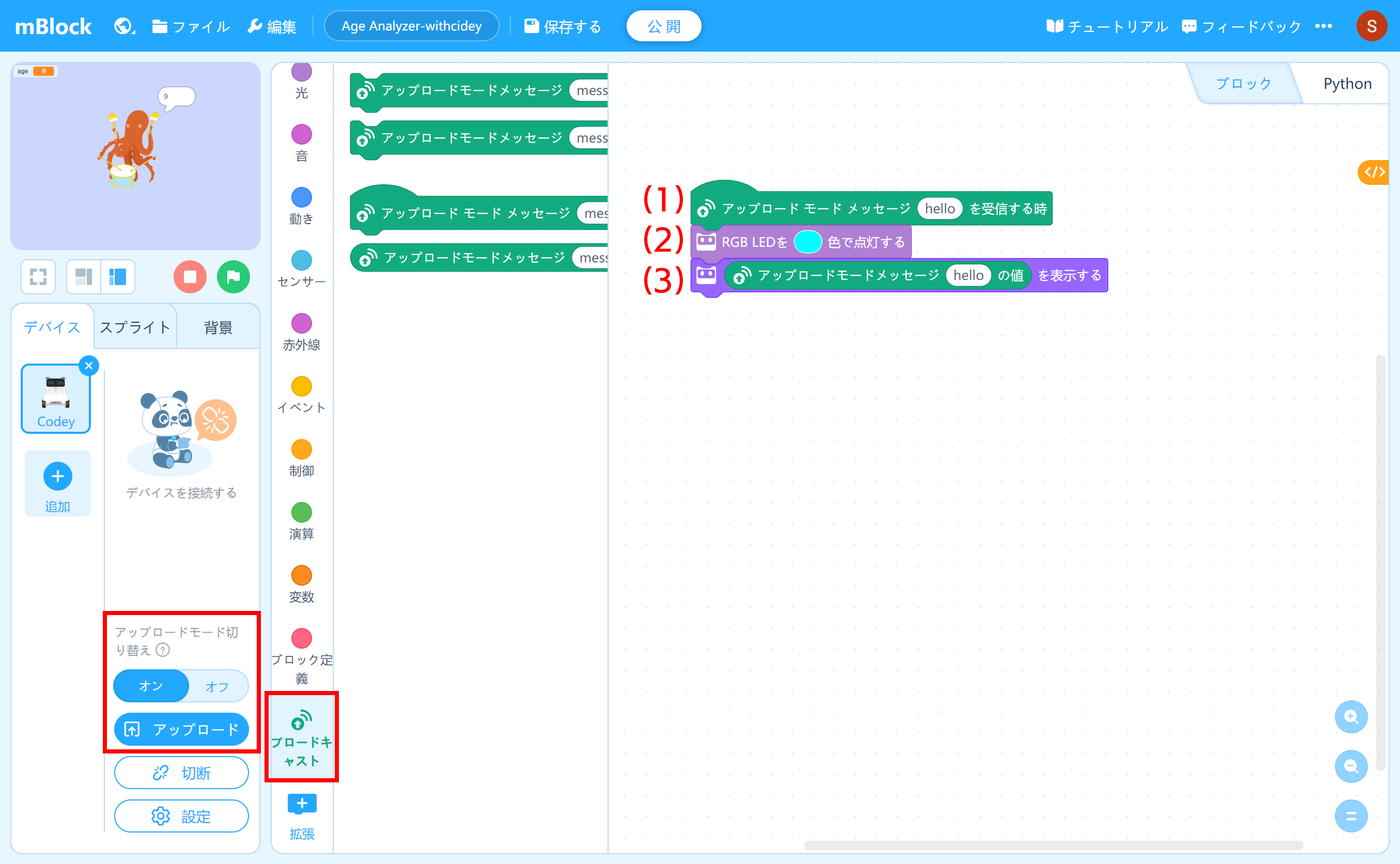The width and height of the screenshot is (1400, 864).
Task: Disable upload mode with the オフ toggle
Action: tap(216, 686)
